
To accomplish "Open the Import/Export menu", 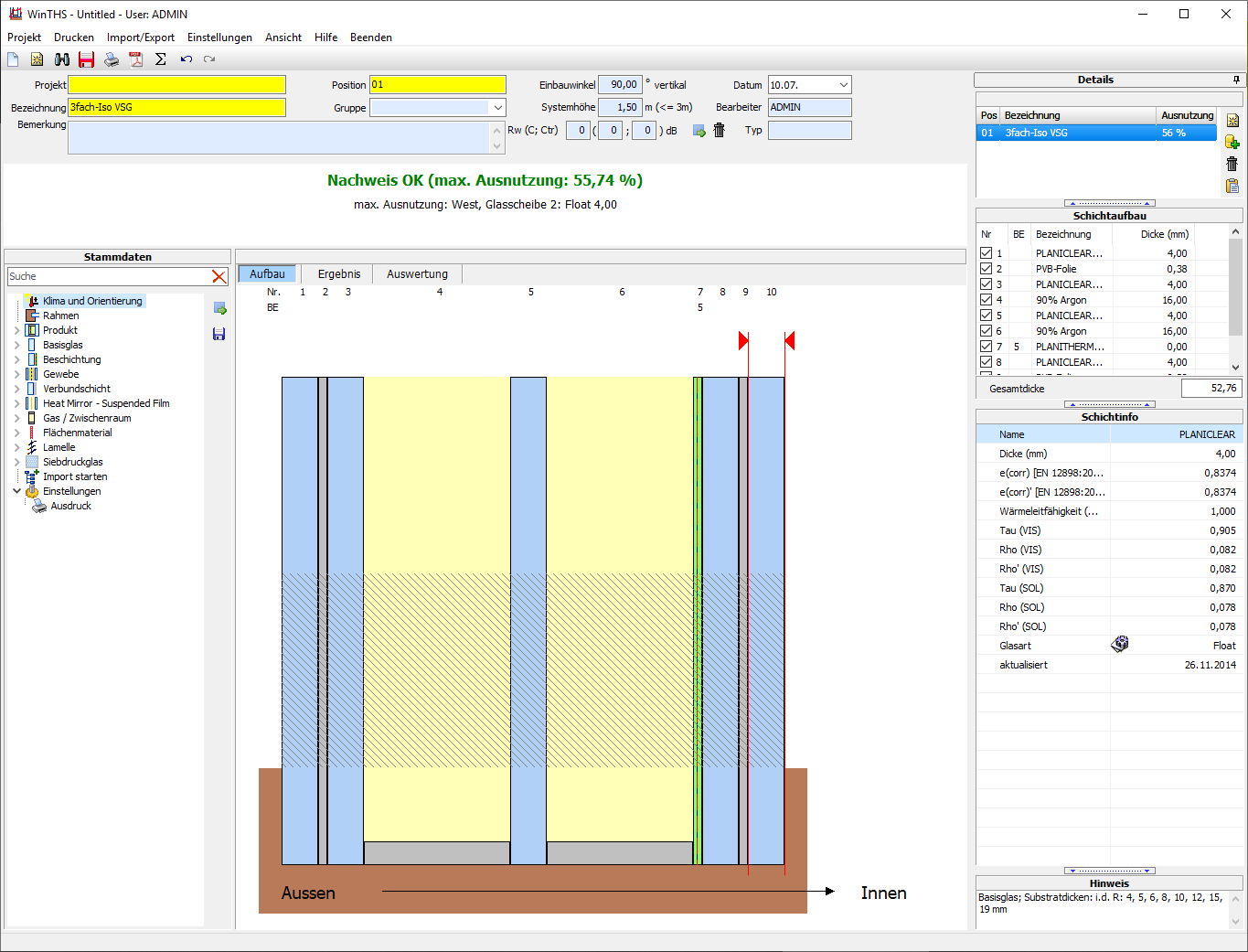I will [x=141, y=37].
